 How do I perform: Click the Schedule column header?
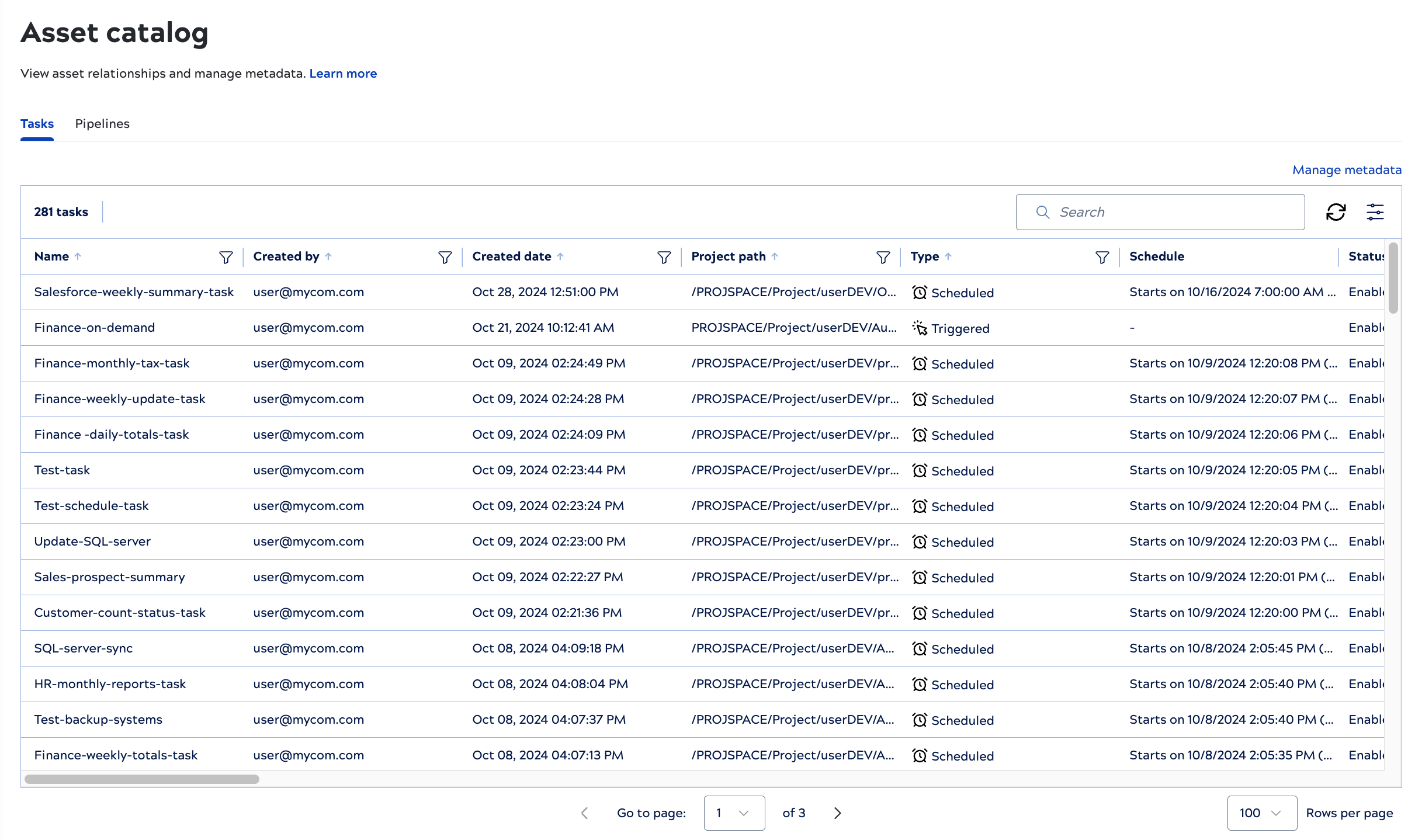click(1156, 256)
